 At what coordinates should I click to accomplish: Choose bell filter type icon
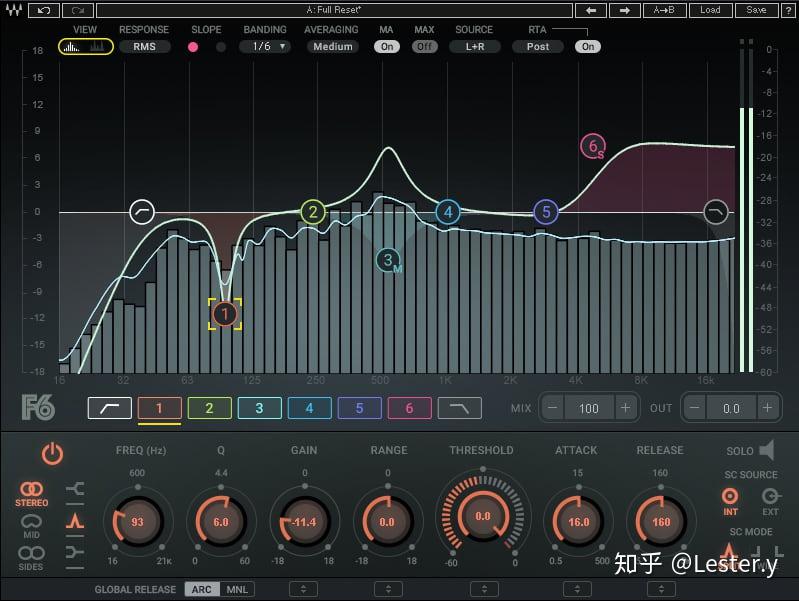coord(75,520)
